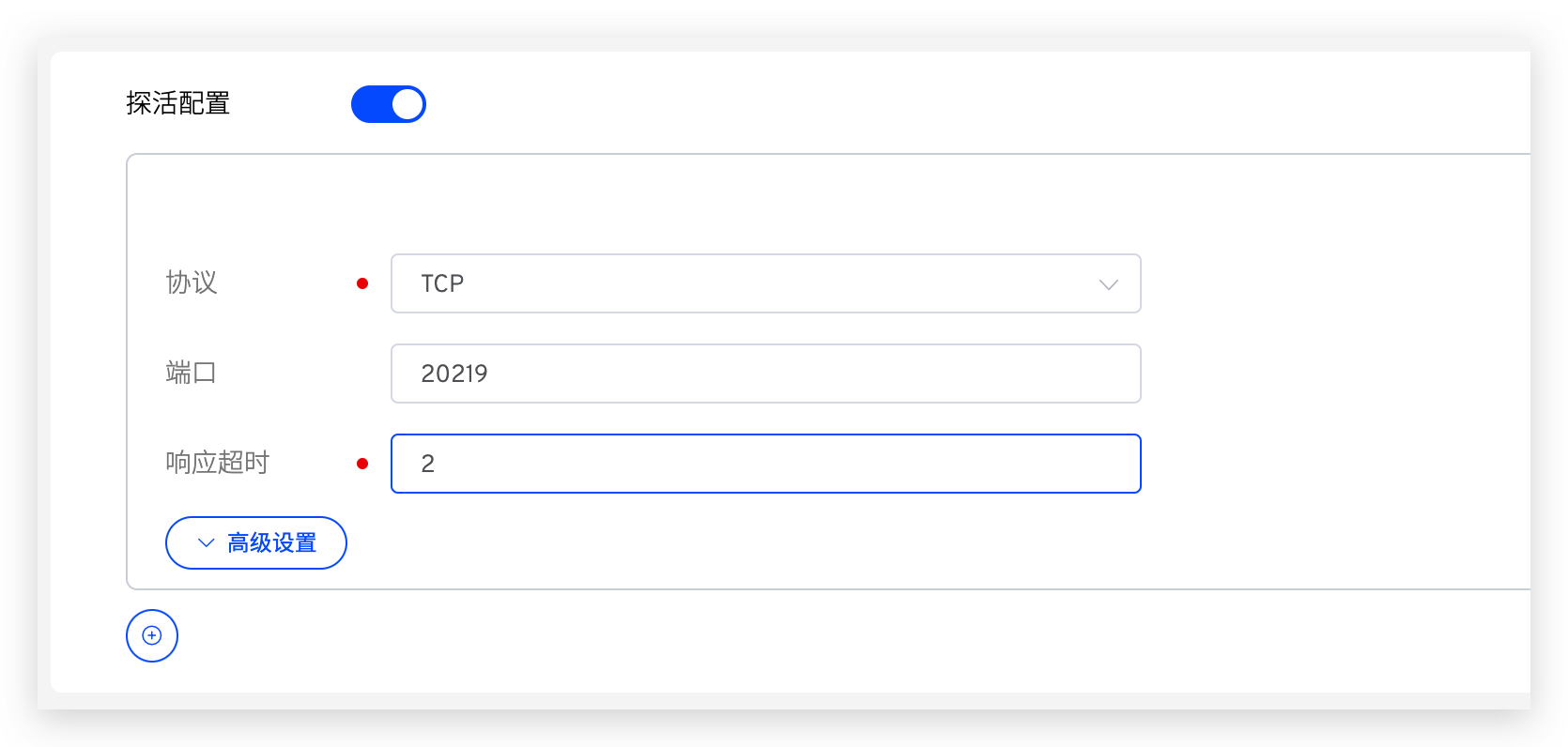Viewport: 1568px width, 747px height.
Task: Click the 响应超时 field label
Action: click(218, 463)
